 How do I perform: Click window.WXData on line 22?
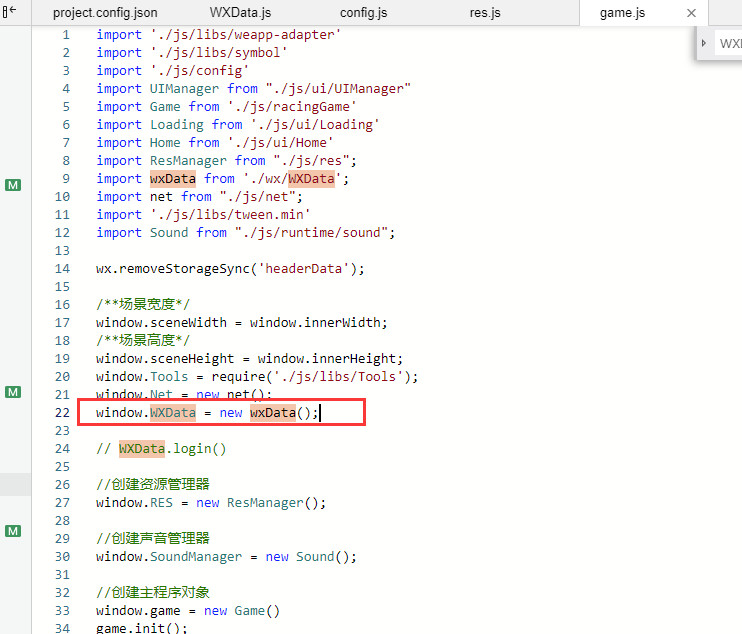(x=146, y=413)
